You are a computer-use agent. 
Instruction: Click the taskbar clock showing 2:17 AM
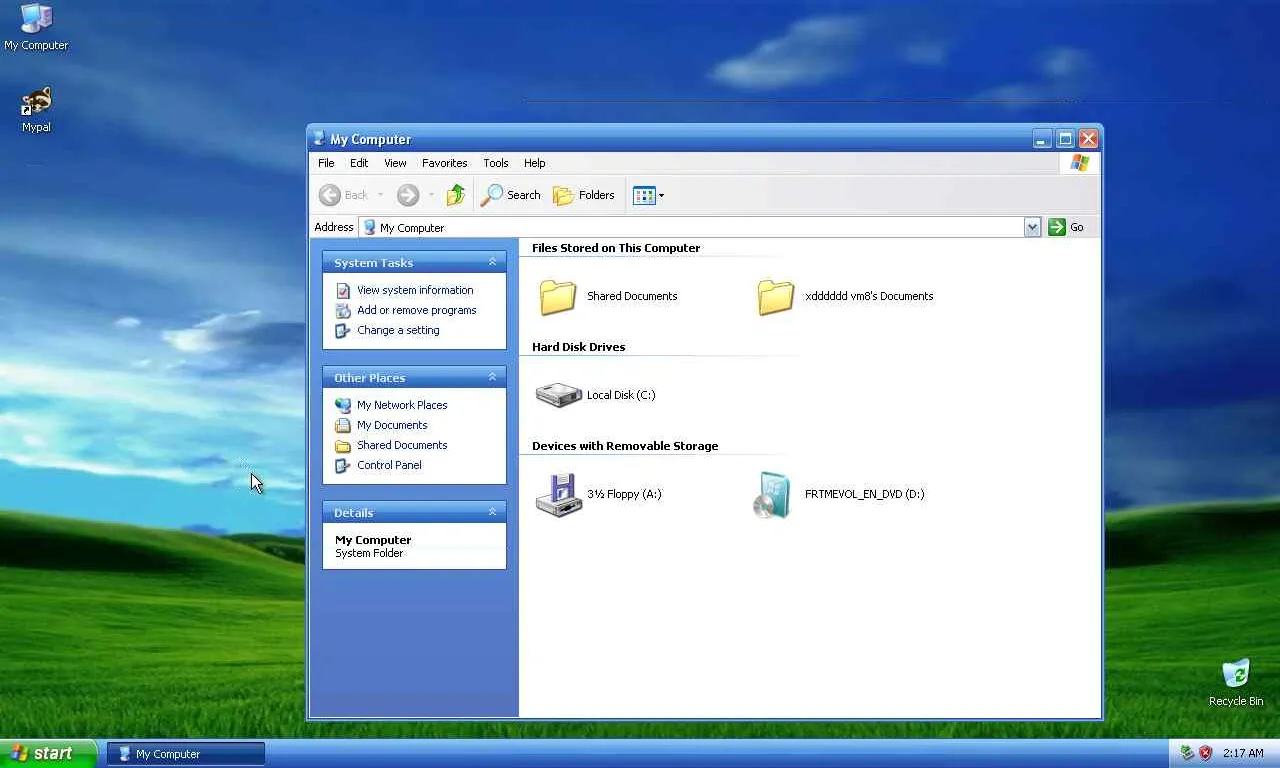(1243, 753)
